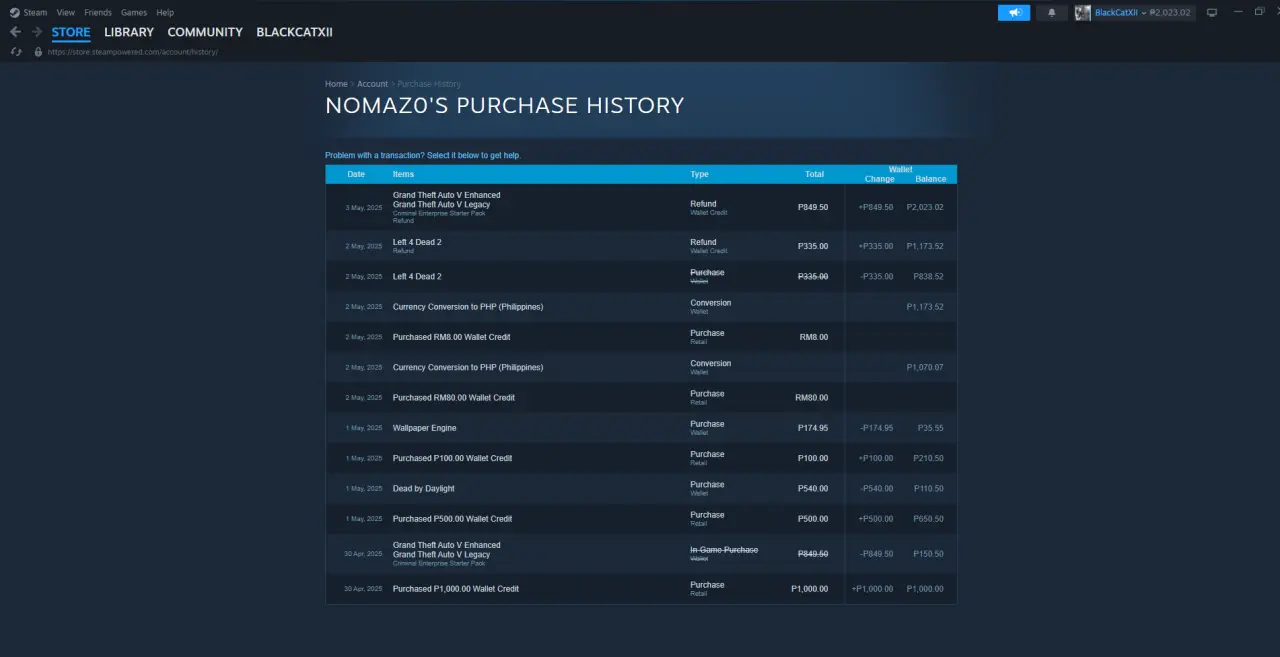Switch to the LIBRARY tab

pyautogui.click(x=129, y=32)
